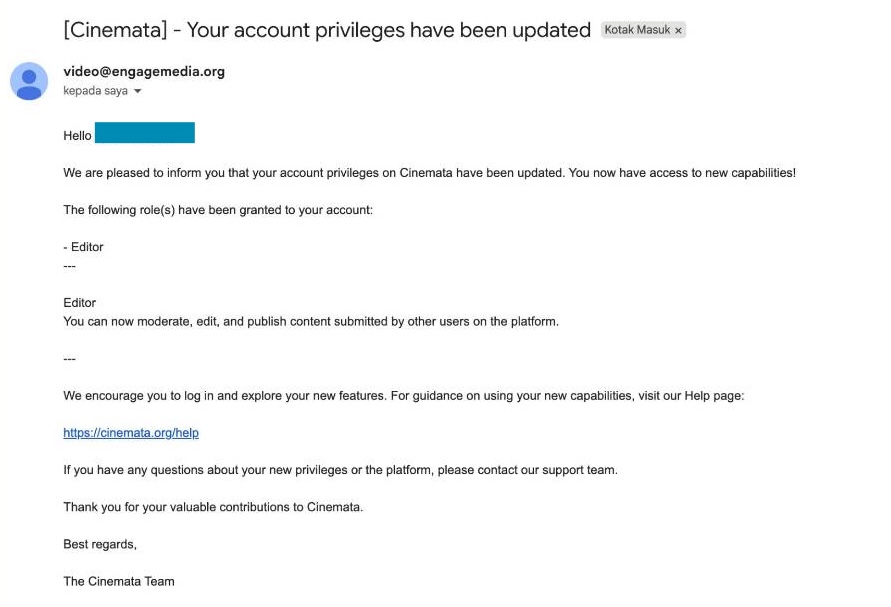Click the "following role(s) have been granted" line
The height and width of the screenshot is (607, 891).
[217, 210]
